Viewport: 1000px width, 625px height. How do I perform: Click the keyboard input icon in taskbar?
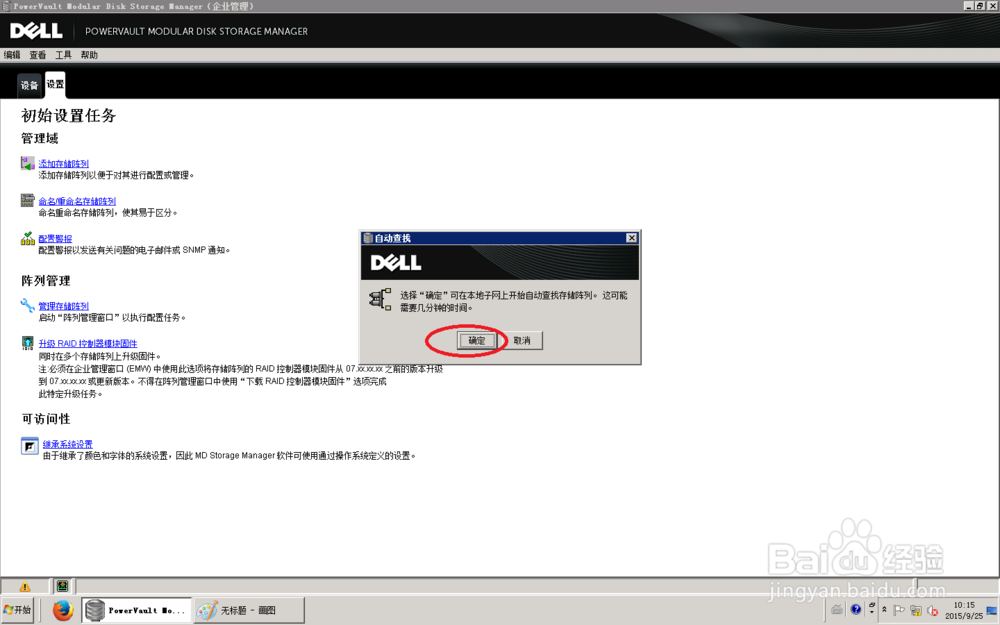837,609
